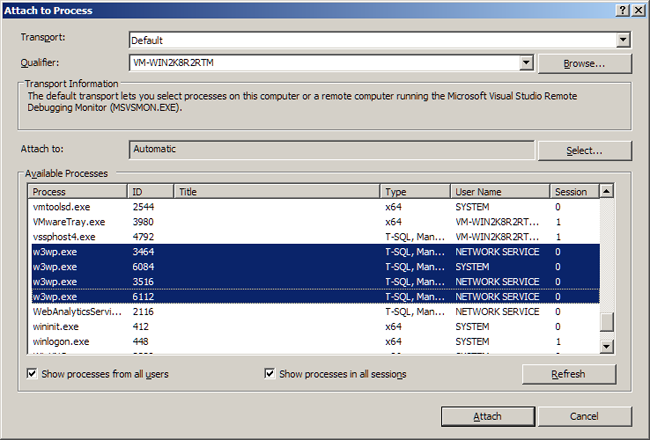Toggle Show processes from all users
Screen dimensions: 650x440
click(35, 374)
